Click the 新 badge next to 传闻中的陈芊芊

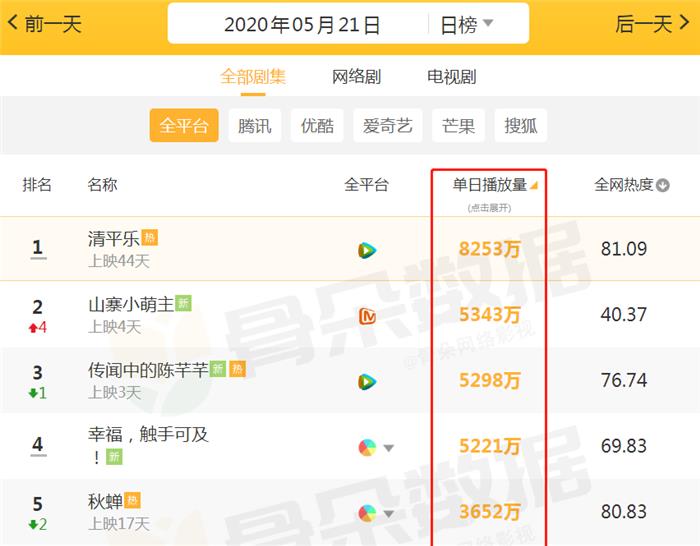pyautogui.click(x=218, y=369)
